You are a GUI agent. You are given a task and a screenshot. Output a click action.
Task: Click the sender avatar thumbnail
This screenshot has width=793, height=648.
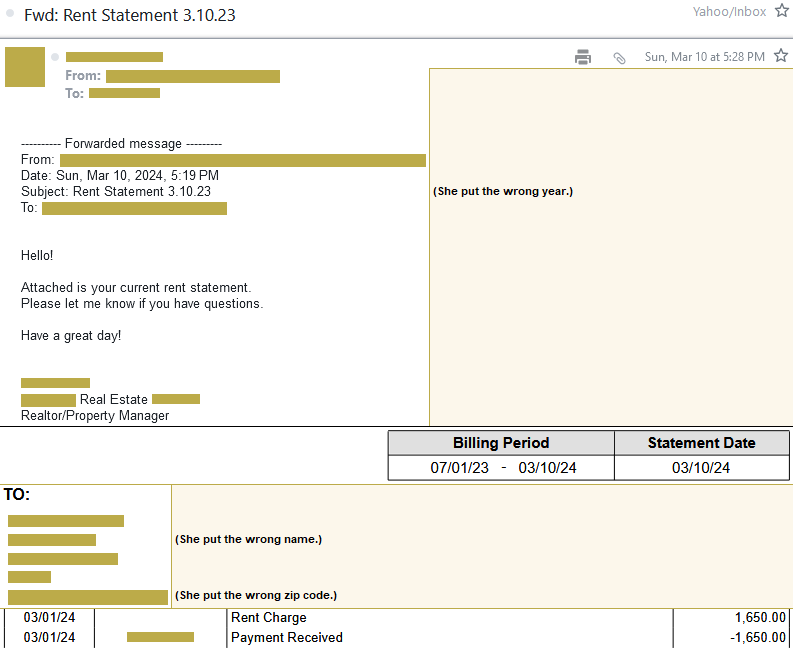[x=25, y=66]
